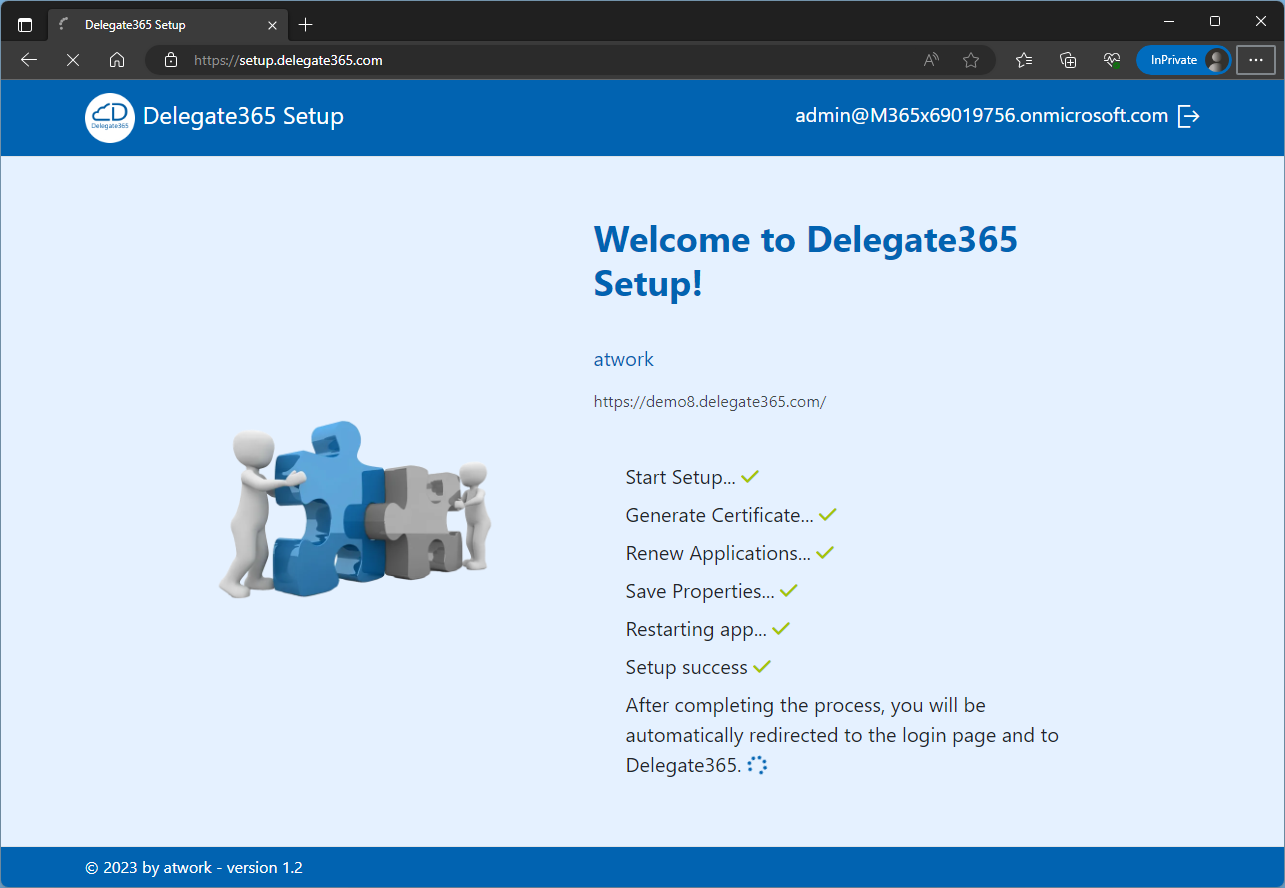Viewport: 1285px width, 888px height.
Task: Close the Delegate365 Setup tab
Action: (x=272, y=24)
